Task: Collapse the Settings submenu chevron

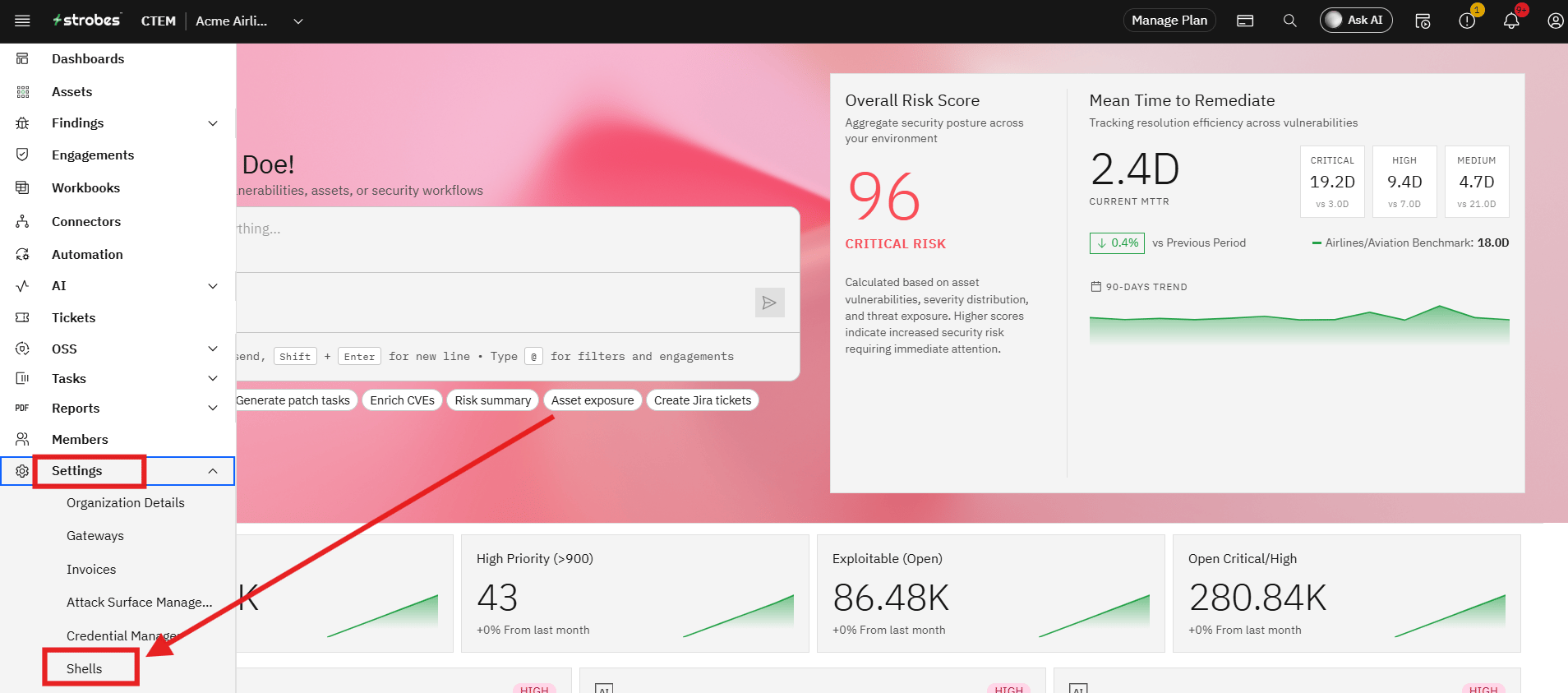Action: 213,471
